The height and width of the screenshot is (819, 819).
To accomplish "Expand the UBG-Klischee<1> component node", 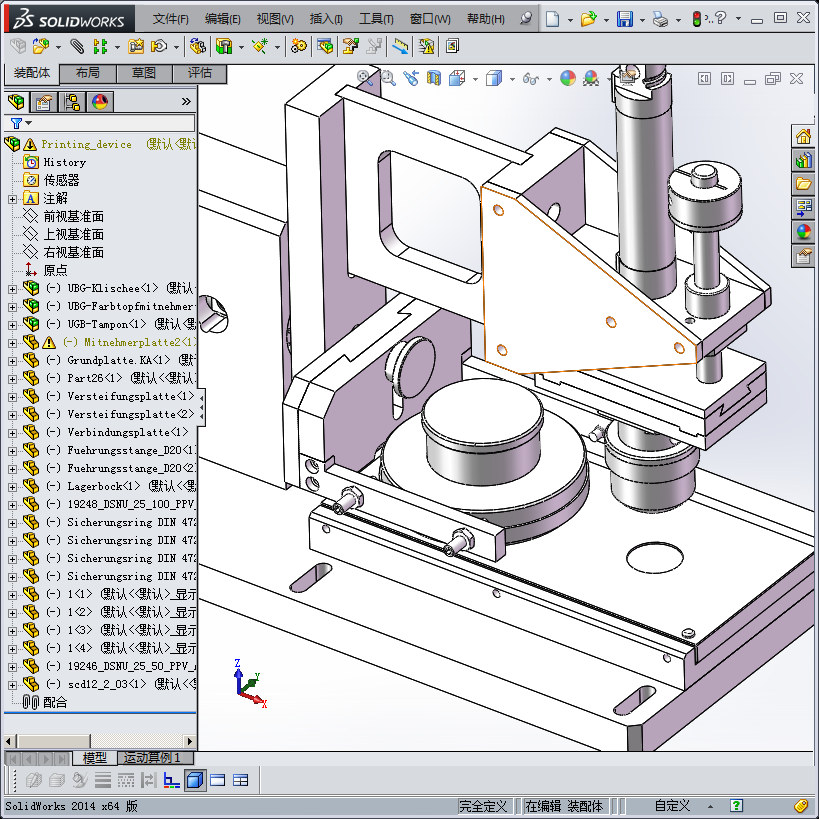I will [x=13, y=289].
